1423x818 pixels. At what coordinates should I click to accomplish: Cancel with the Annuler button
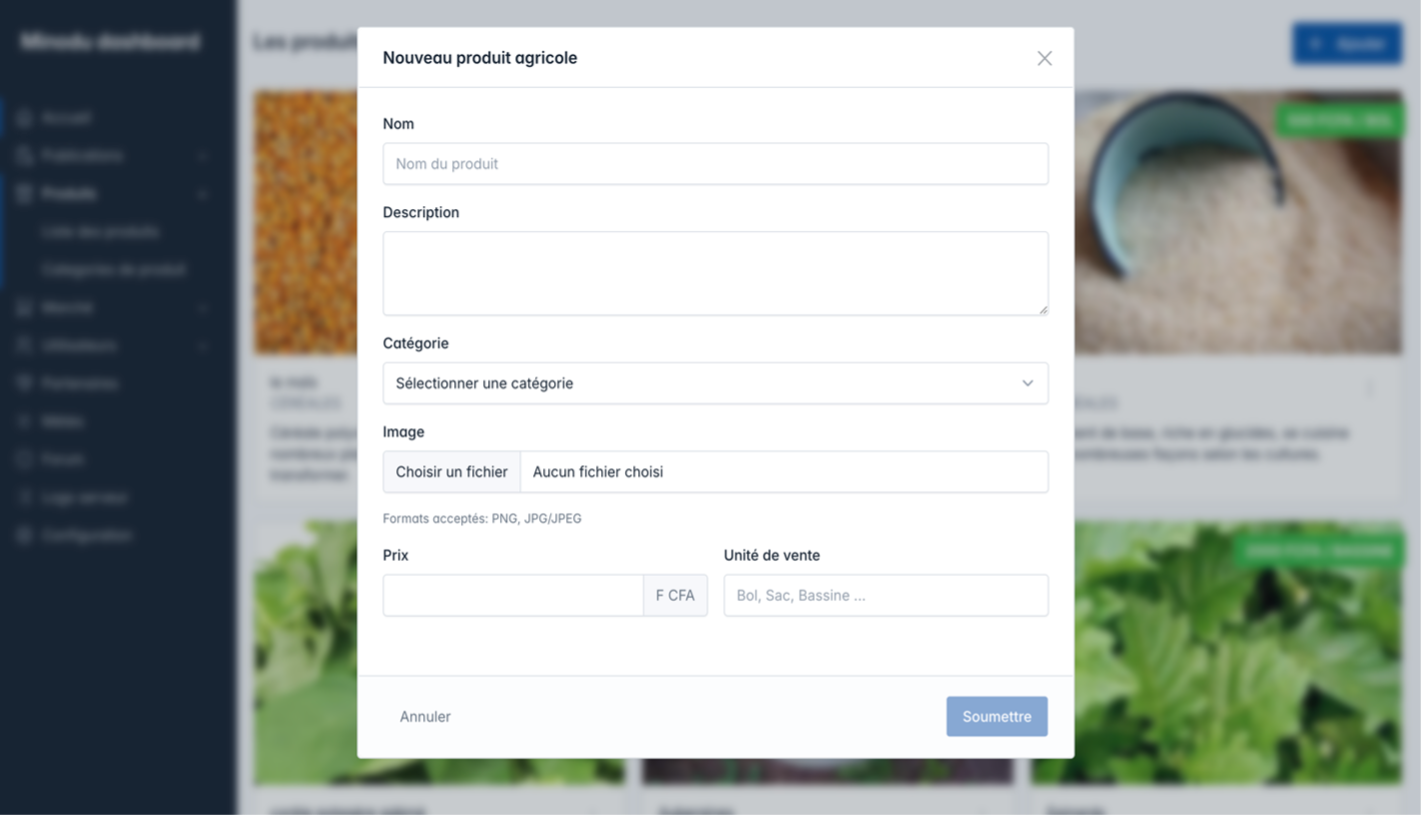tap(425, 717)
